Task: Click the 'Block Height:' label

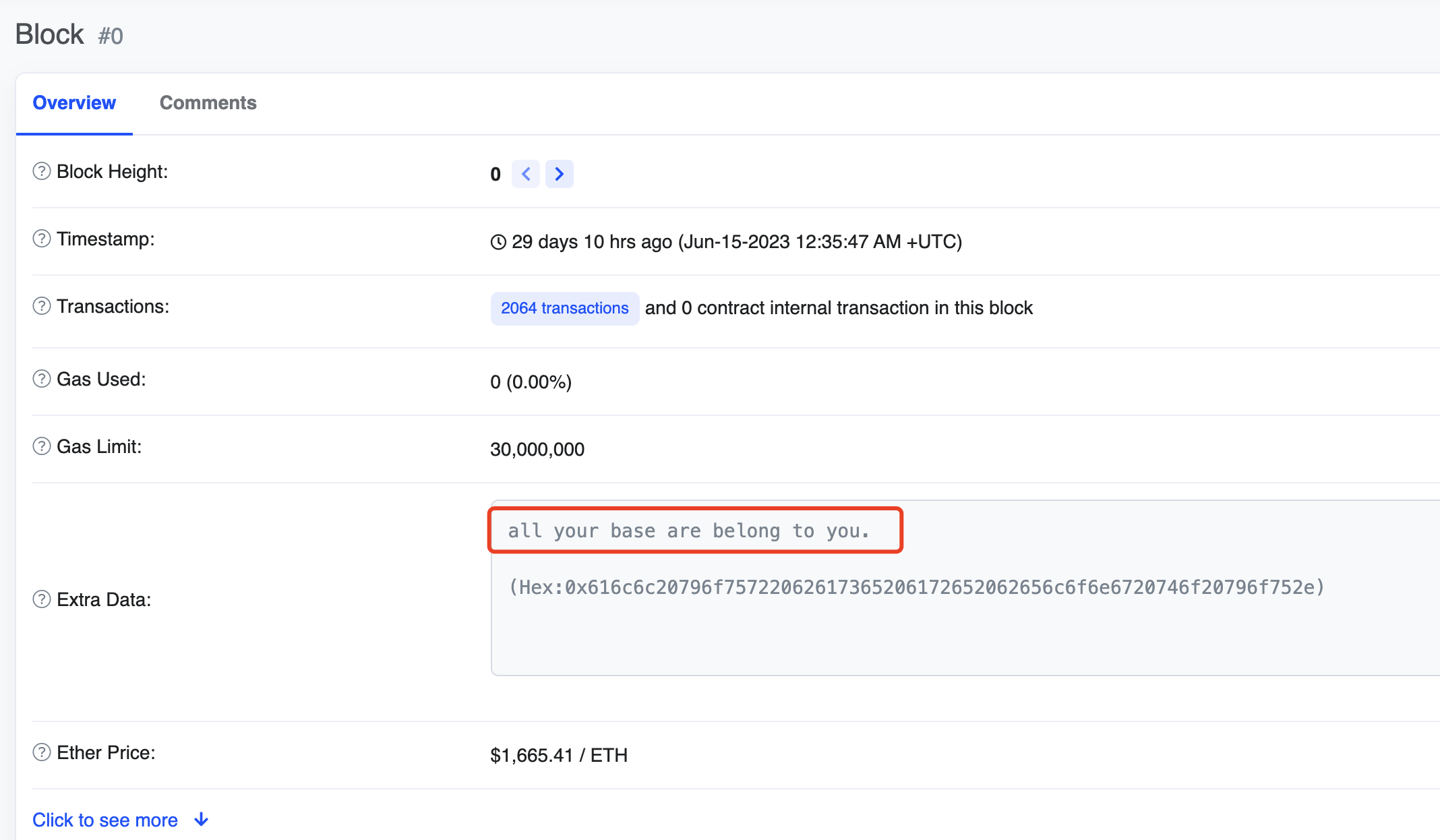Action: click(113, 171)
